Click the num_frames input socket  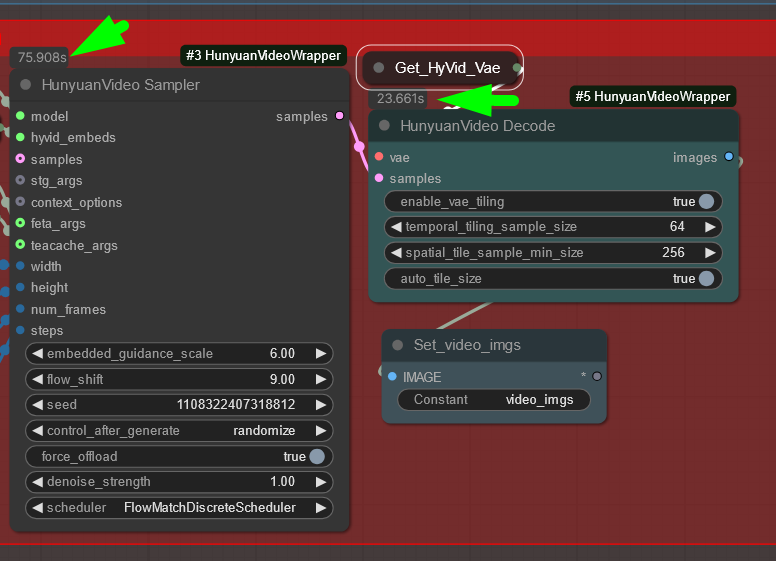20,309
